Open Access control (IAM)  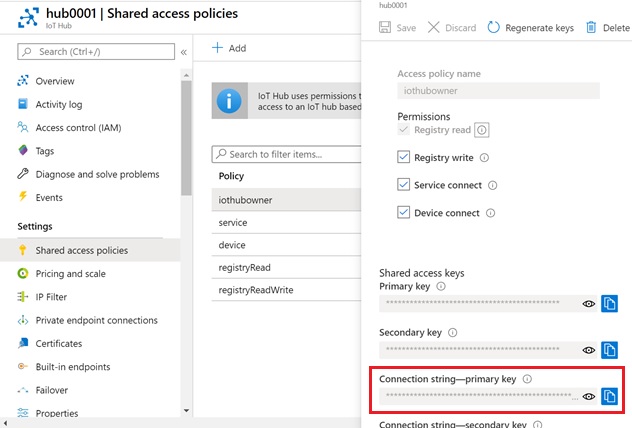pos(78,128)
